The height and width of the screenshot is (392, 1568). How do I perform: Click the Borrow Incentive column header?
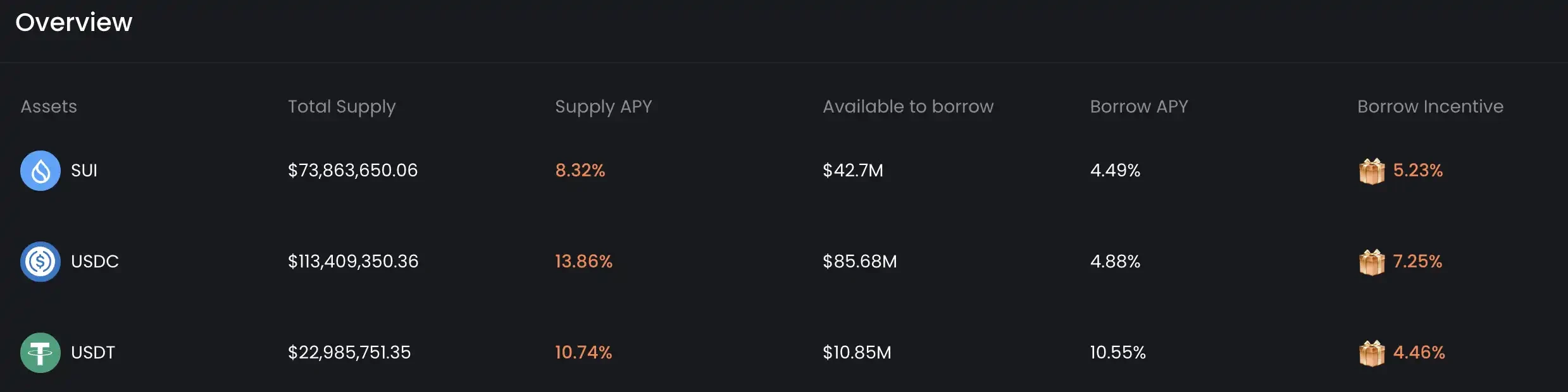click(x=1430, y=107)
